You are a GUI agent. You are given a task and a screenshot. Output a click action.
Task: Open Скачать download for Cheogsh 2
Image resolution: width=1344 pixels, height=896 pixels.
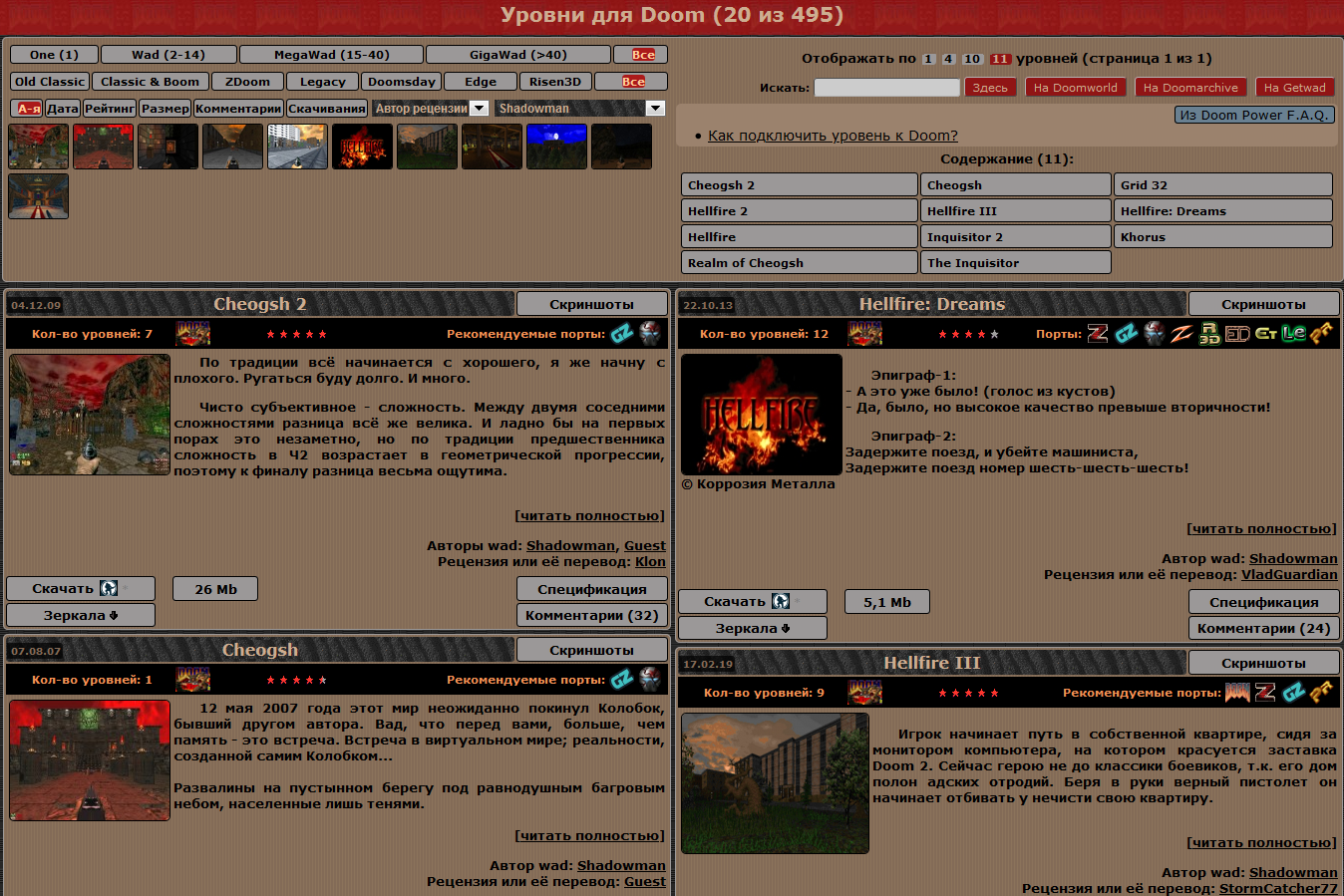click(x=81, y=588)
